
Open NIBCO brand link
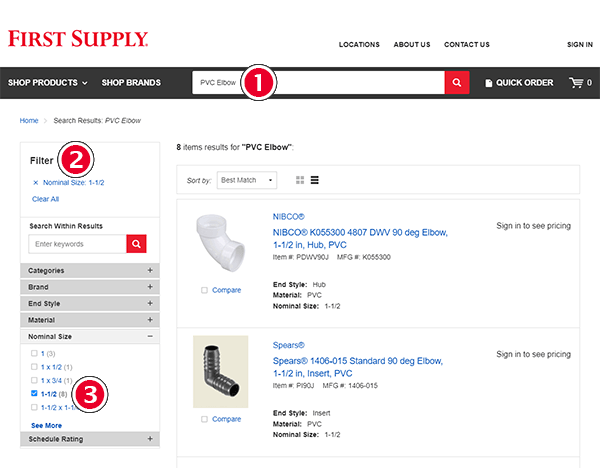[289, 217]
